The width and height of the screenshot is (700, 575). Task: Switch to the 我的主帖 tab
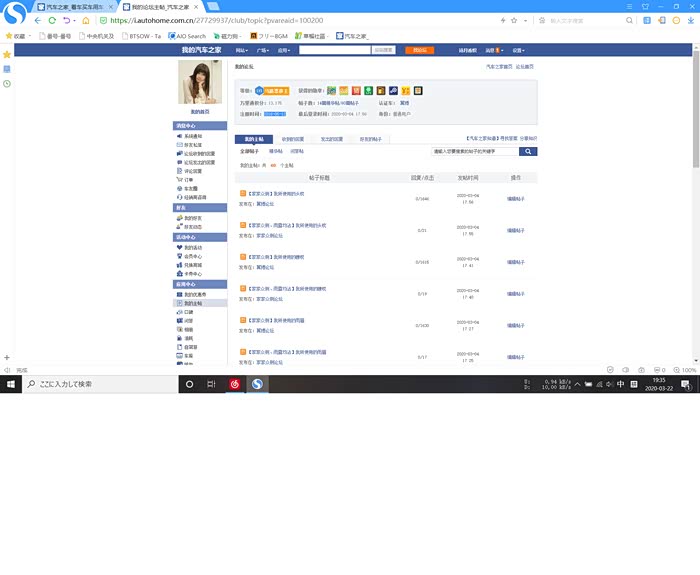pyautogui.click(x=256, y=139)
